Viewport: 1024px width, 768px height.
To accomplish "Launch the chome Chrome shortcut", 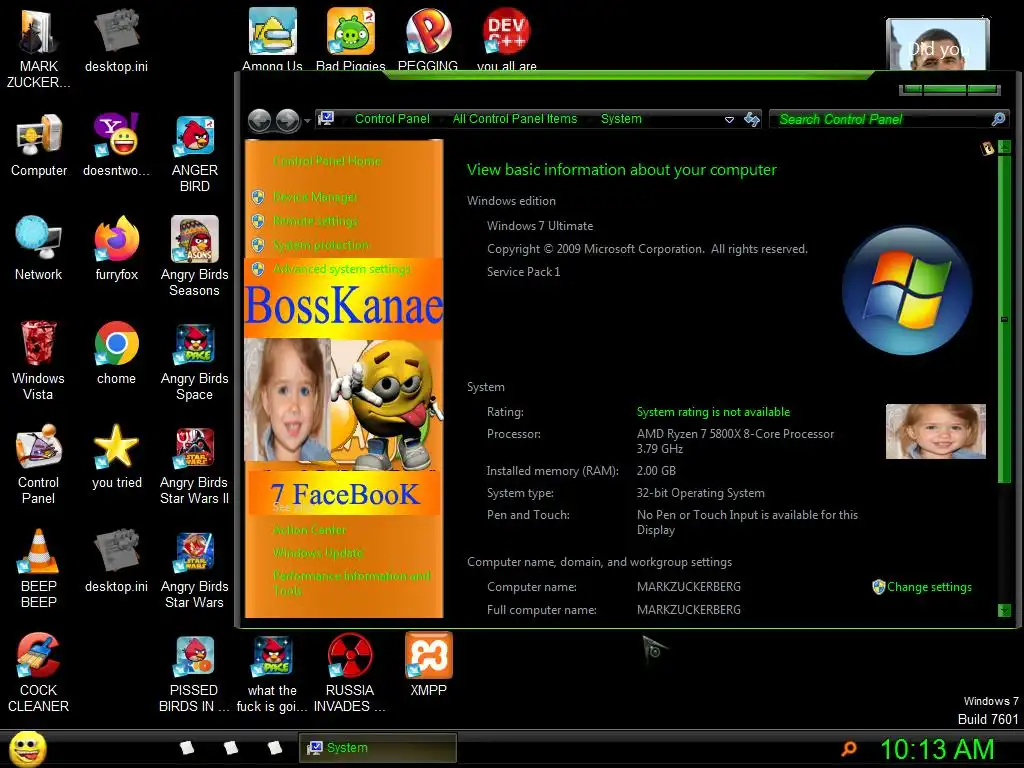I will click(x=116, y=353).
